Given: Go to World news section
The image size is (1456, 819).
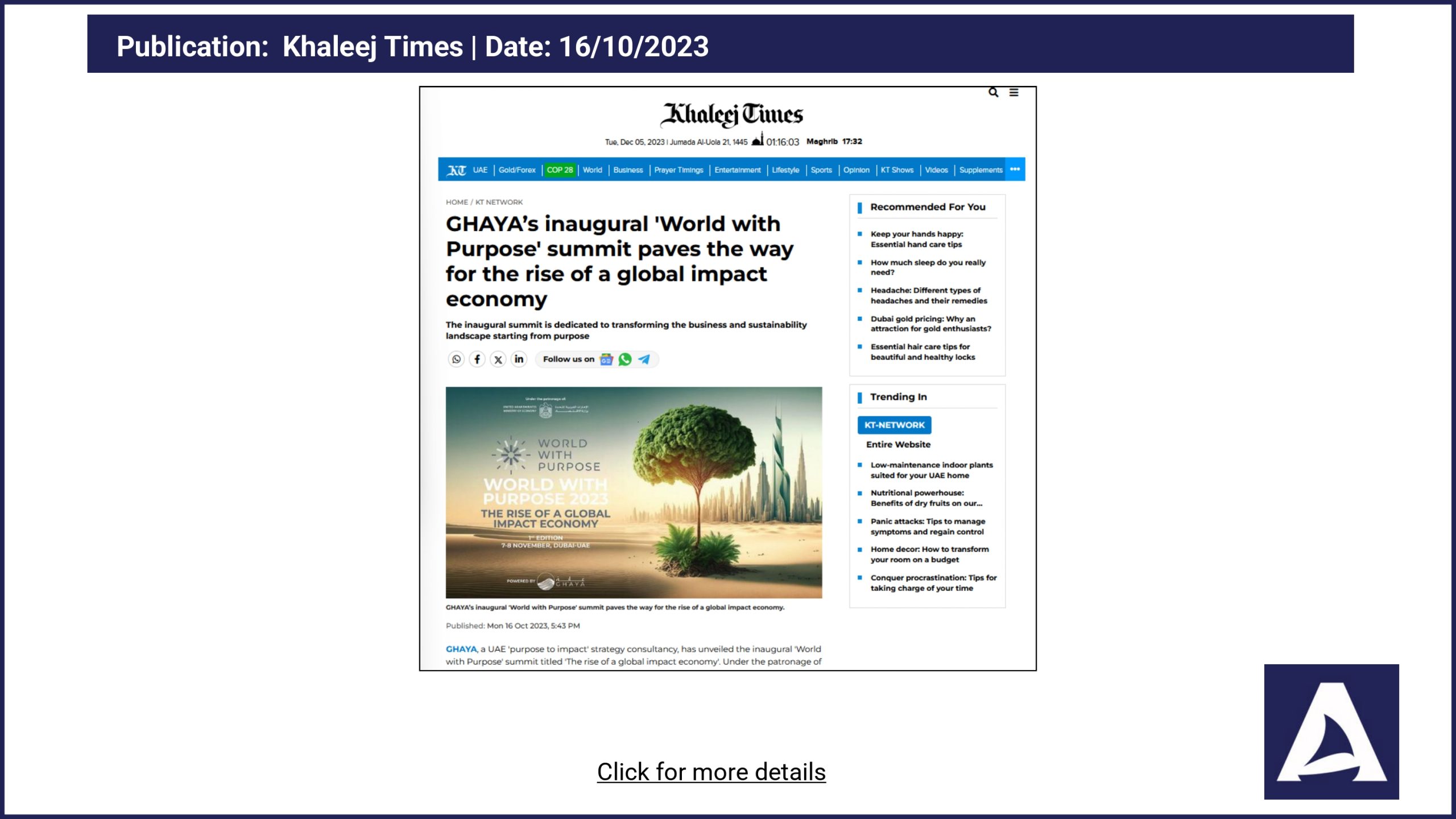Looking at the screenshot, I should tap(592, 170).
